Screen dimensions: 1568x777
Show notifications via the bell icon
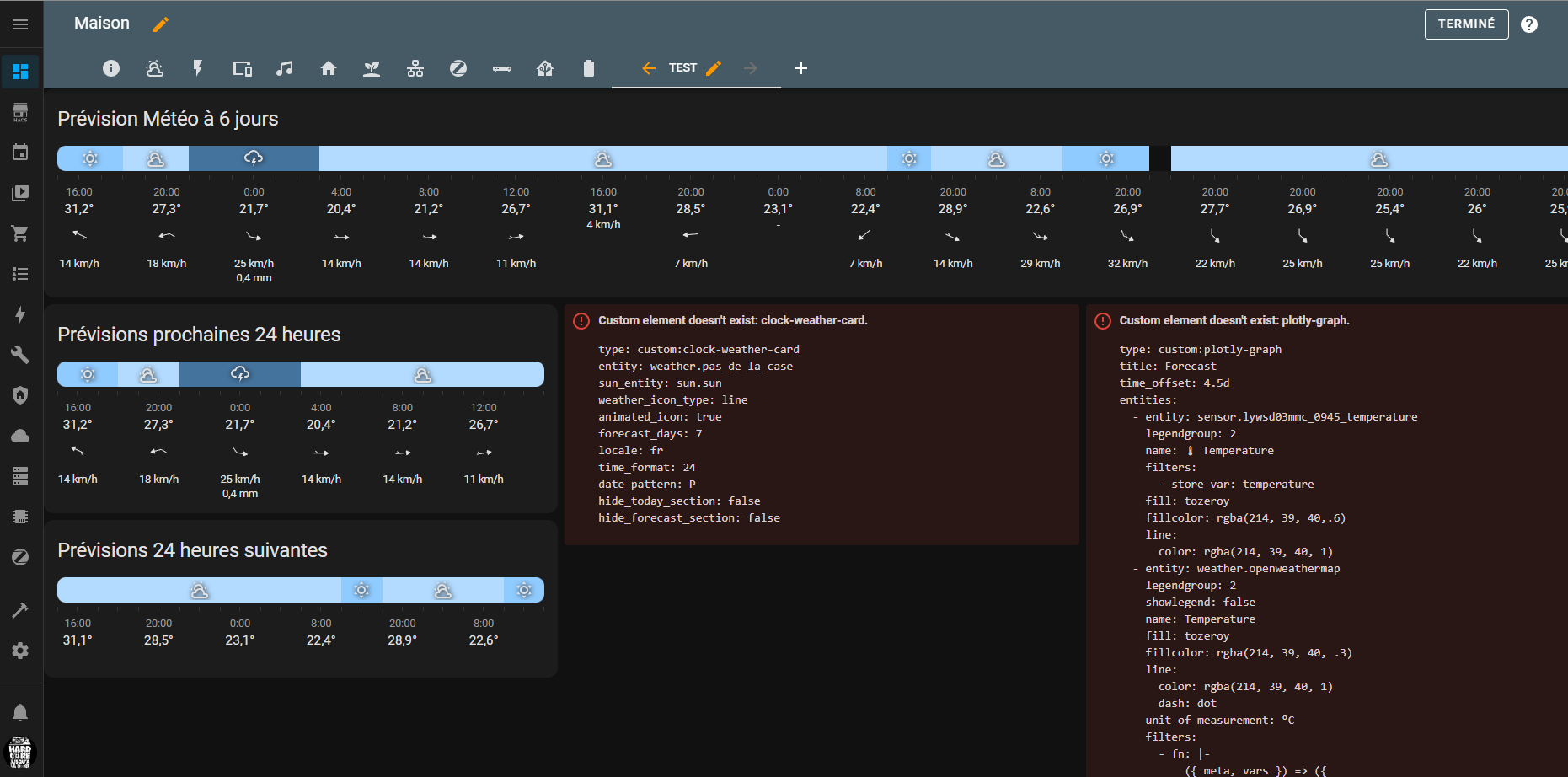(x=20, y=713)
